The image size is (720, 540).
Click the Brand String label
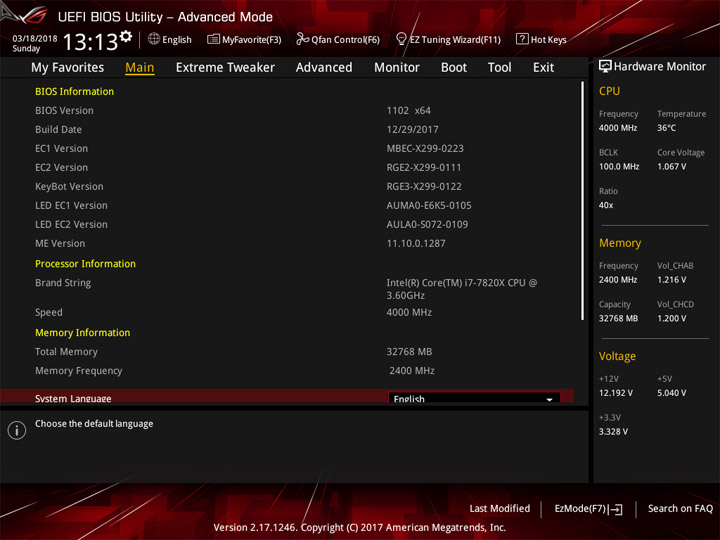(63, 283)
